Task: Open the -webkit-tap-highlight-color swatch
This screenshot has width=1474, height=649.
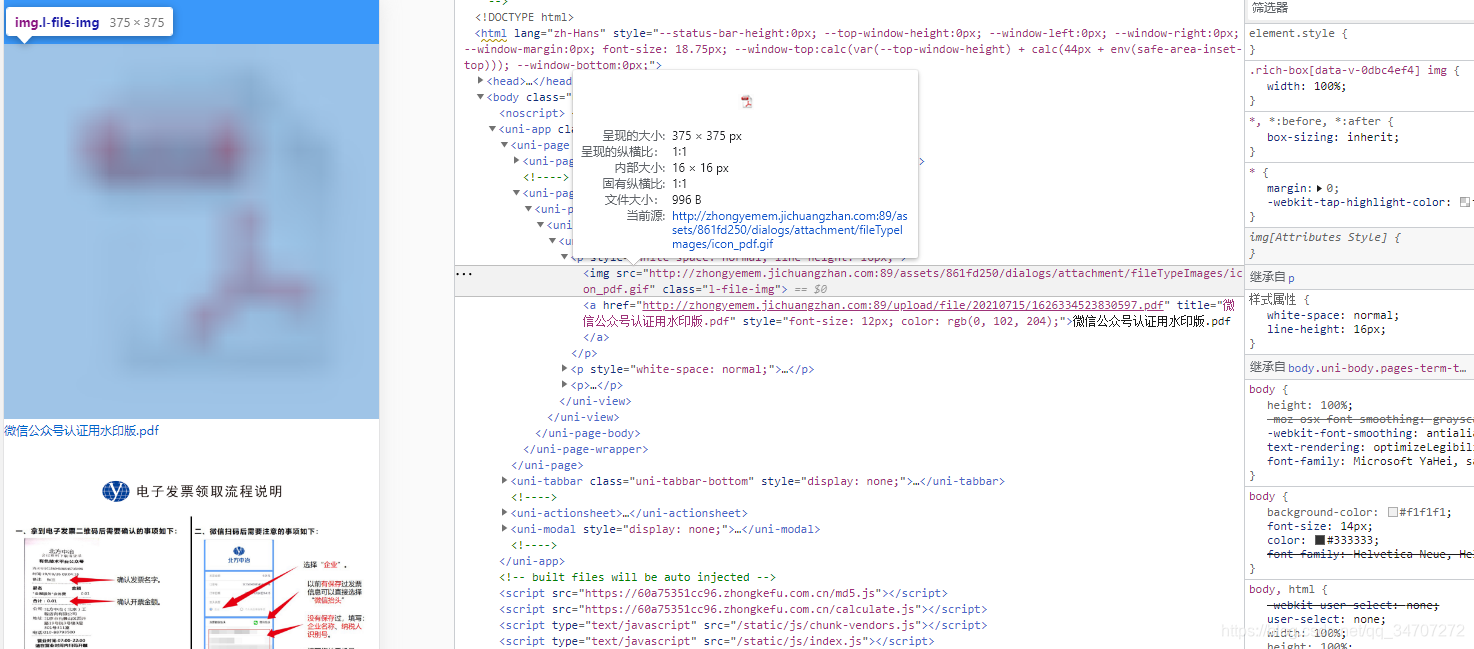Action: 1464,202
